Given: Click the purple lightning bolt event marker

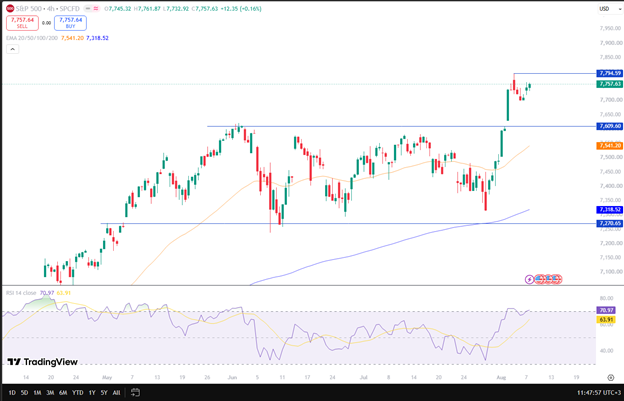Looking at the screenshot, I should click(x=529, y=279).
